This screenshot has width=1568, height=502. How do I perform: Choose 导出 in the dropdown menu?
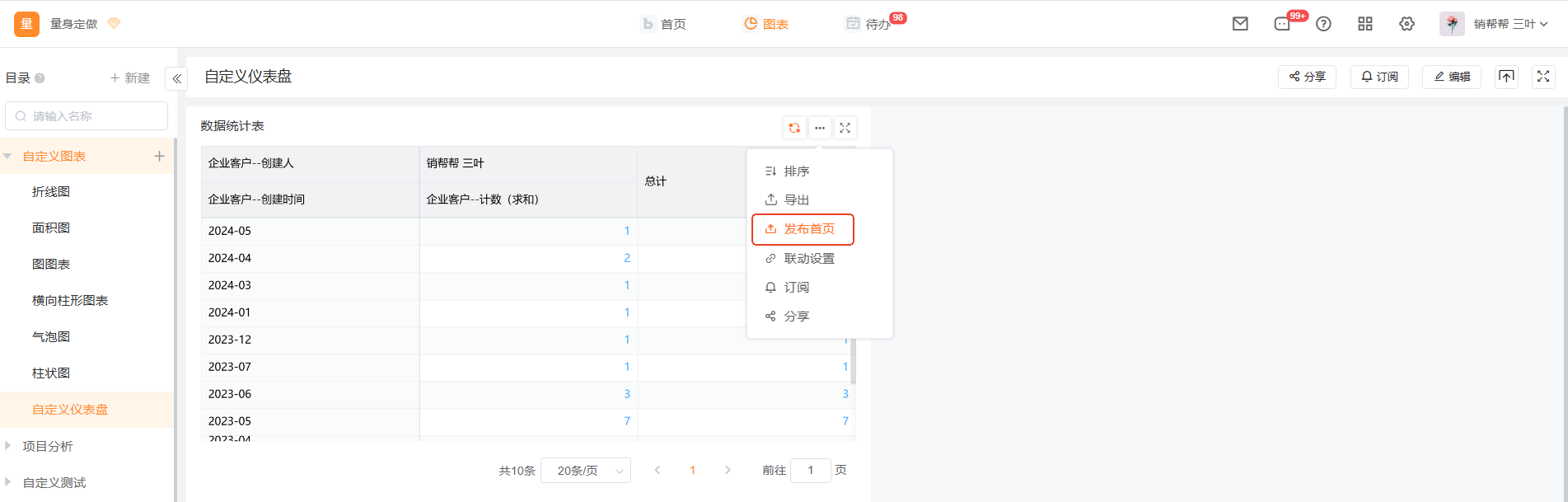point(796,200)
